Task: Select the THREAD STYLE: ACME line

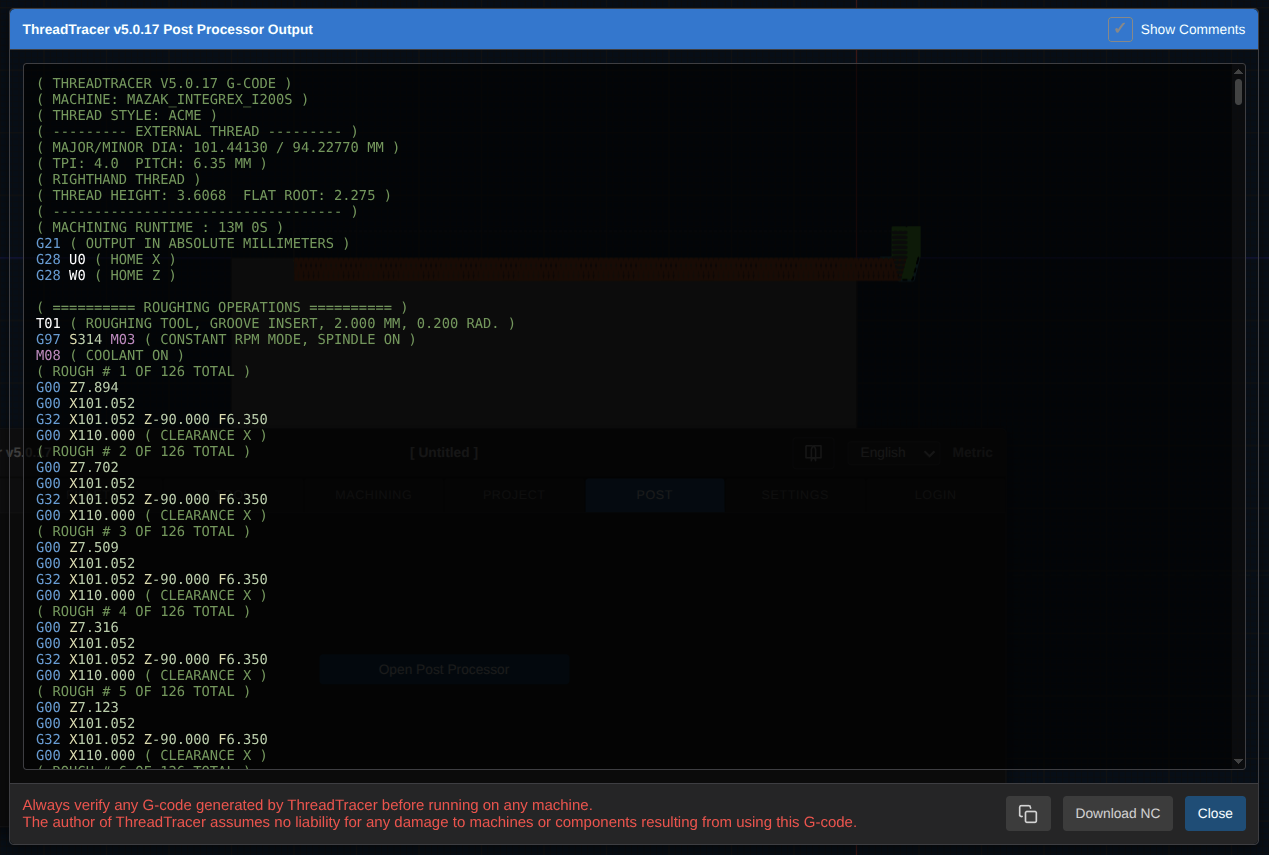Action: 127,115
